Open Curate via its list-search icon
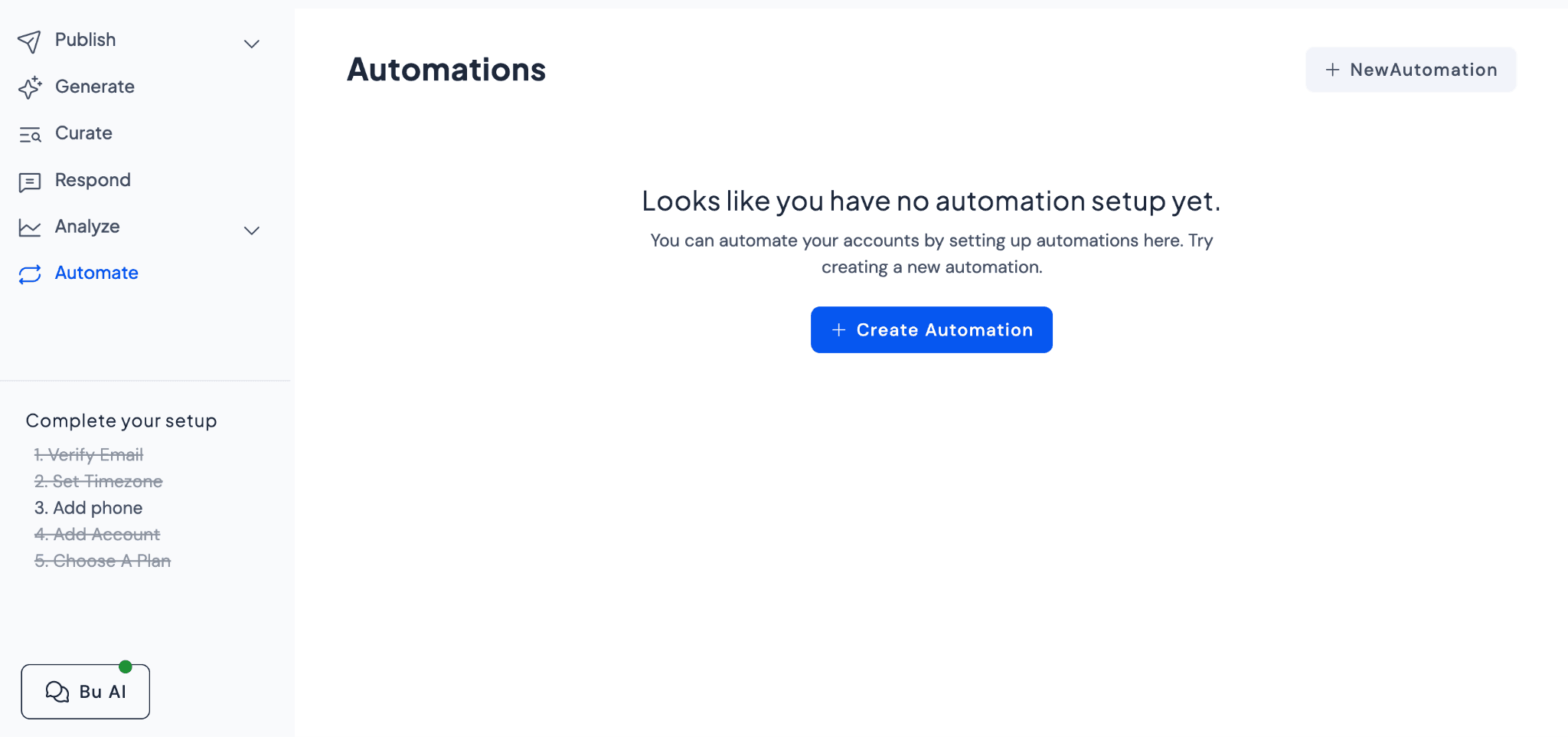 [x=31, y=134]
